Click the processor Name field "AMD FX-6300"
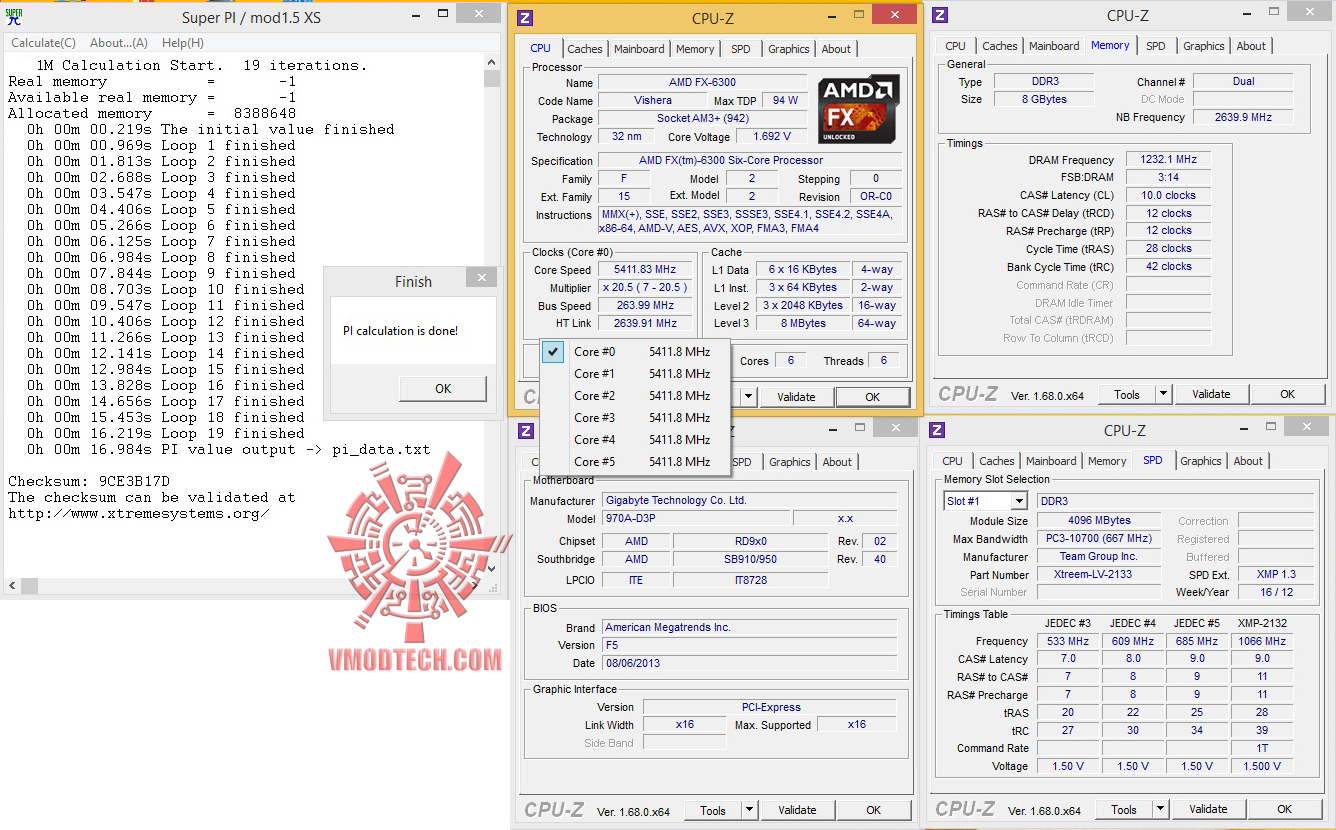Viewport: 1336px width, 830px height. (x=701, y=82)
